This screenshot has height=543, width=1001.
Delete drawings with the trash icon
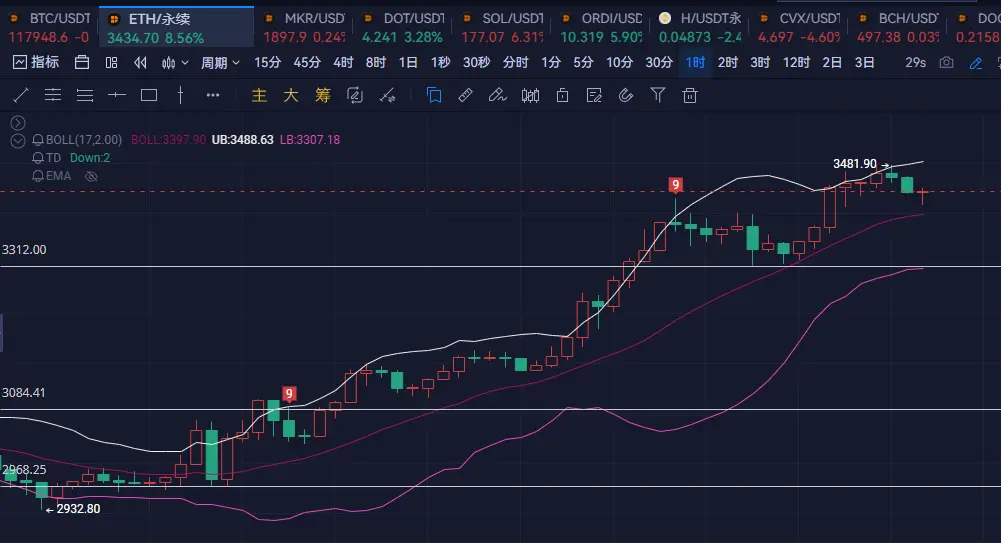pos(689,96)
